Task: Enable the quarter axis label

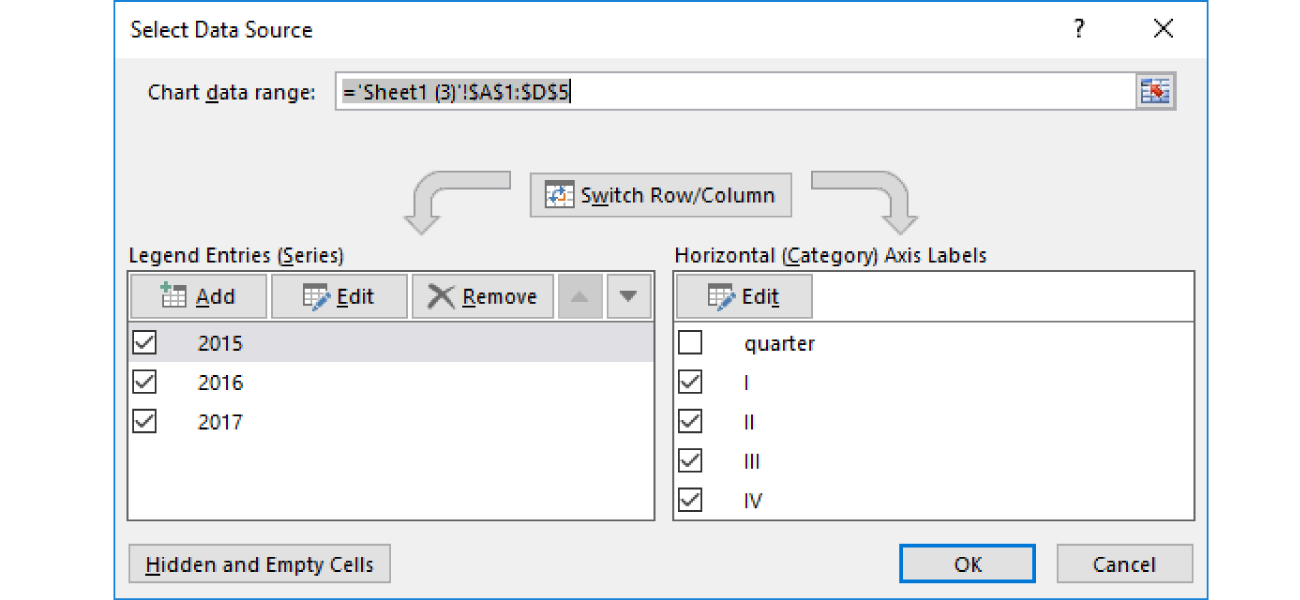Action: (690, 342)
